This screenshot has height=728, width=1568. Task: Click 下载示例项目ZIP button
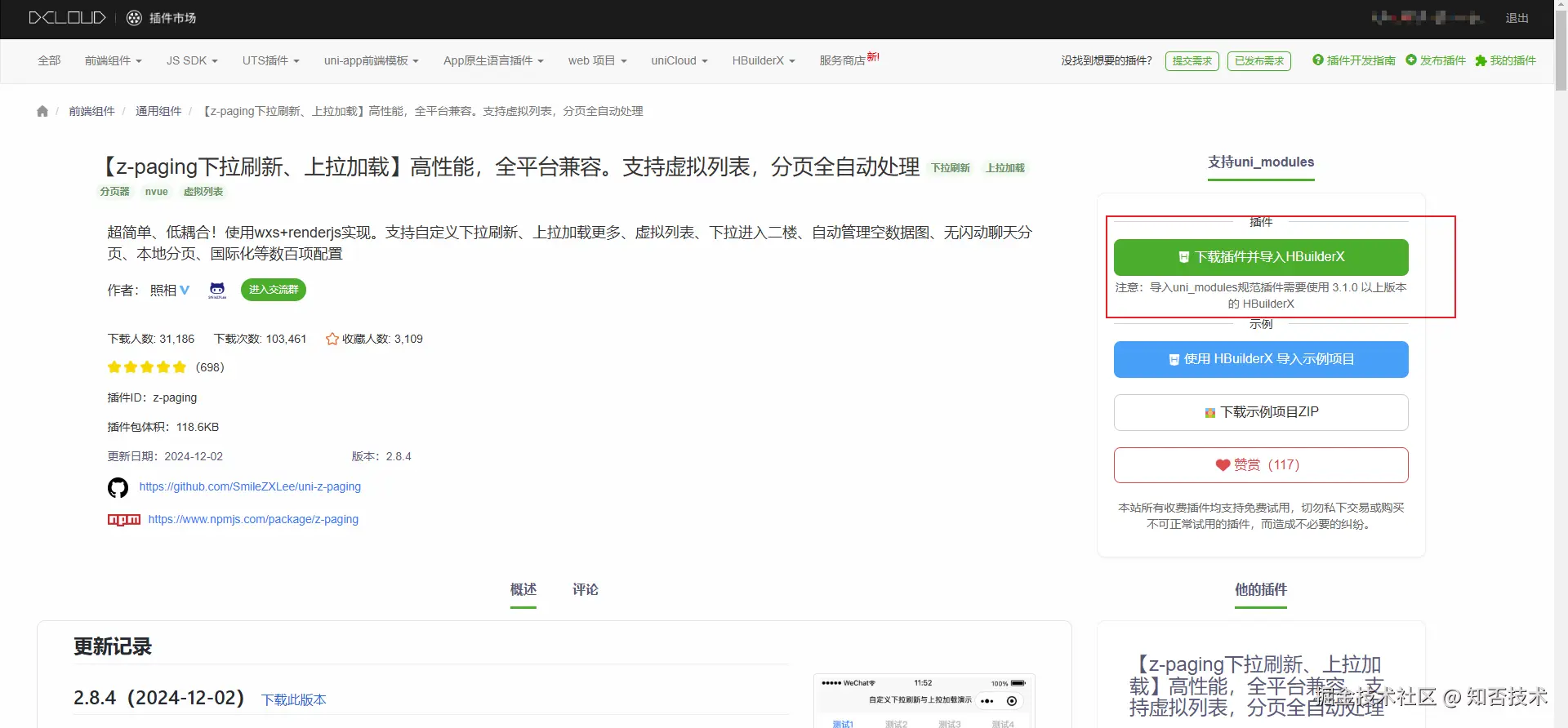(x=1261, y=412)
